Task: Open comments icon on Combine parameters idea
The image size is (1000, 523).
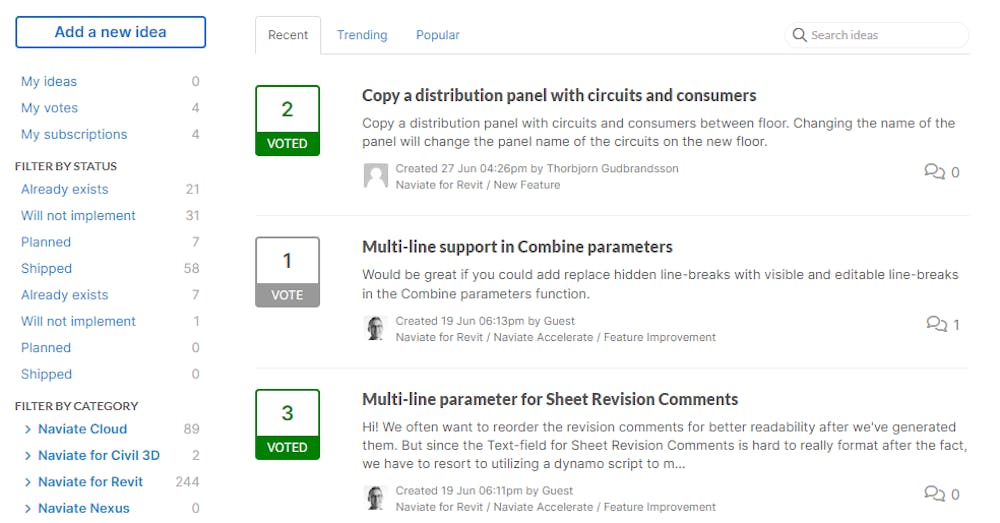Action: (x=936, y=324)
